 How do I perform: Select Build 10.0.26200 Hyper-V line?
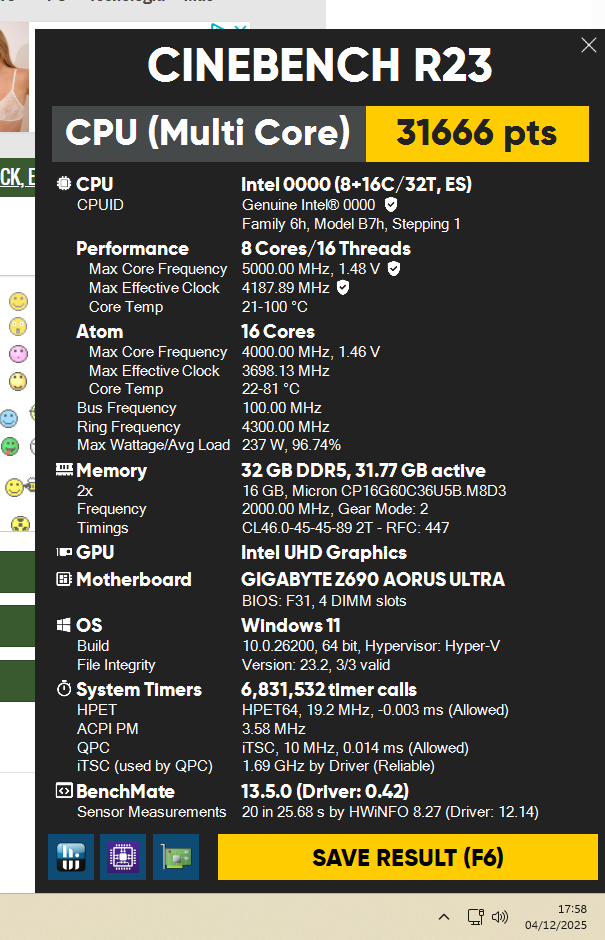(371, 646)
